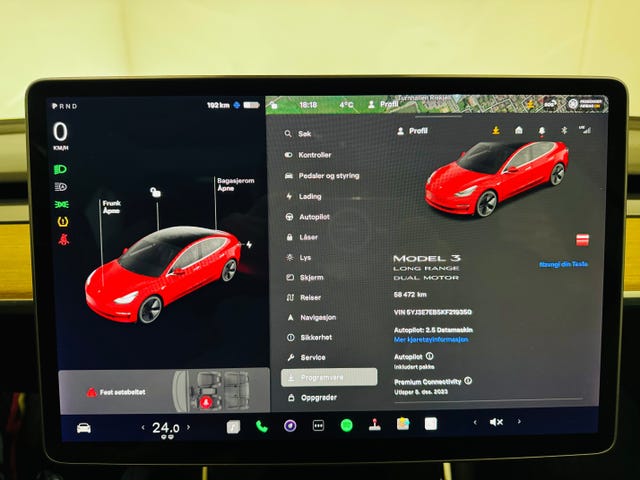
Task: Open the Kontroller menu
Action: 308,155
